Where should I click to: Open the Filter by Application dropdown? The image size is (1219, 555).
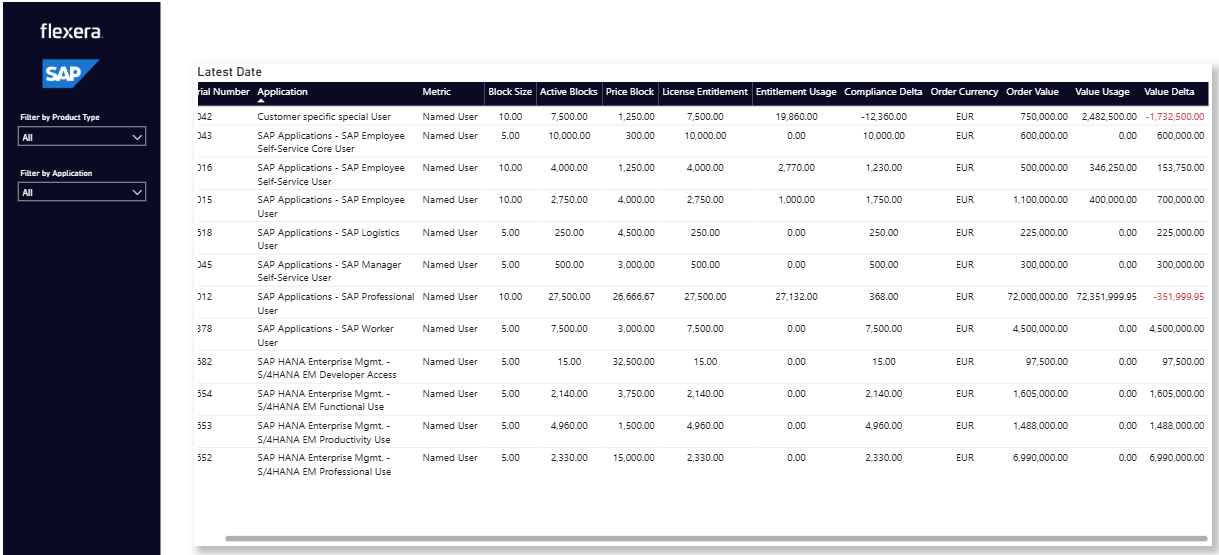[x=82, y=192]
